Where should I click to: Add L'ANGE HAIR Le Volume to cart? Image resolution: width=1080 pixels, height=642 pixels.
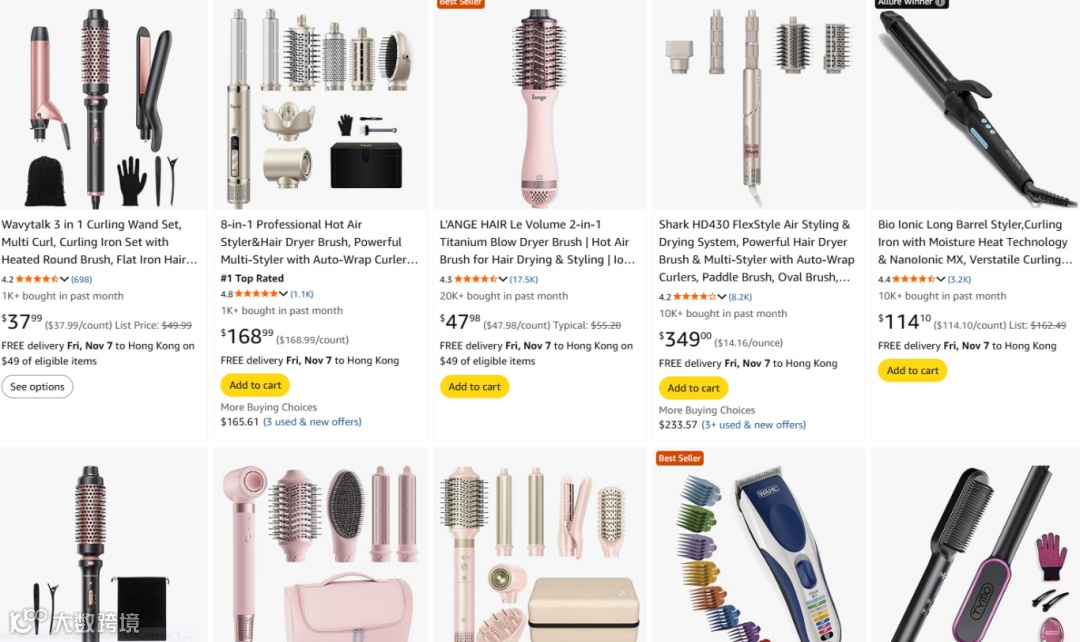475,386
